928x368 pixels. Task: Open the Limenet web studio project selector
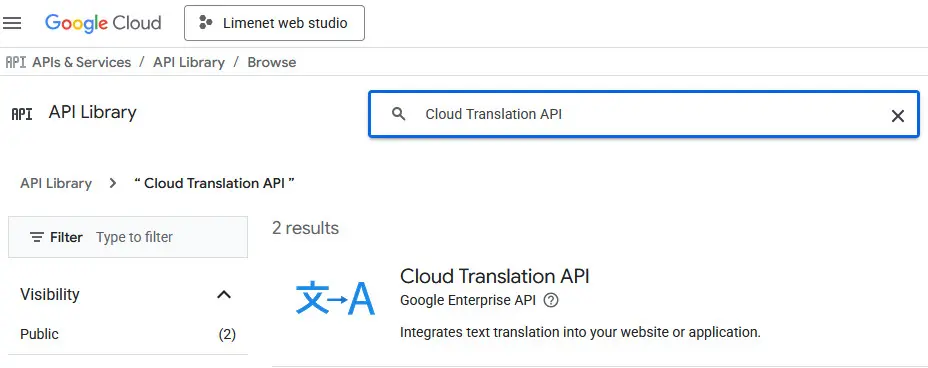click(274, 23)
